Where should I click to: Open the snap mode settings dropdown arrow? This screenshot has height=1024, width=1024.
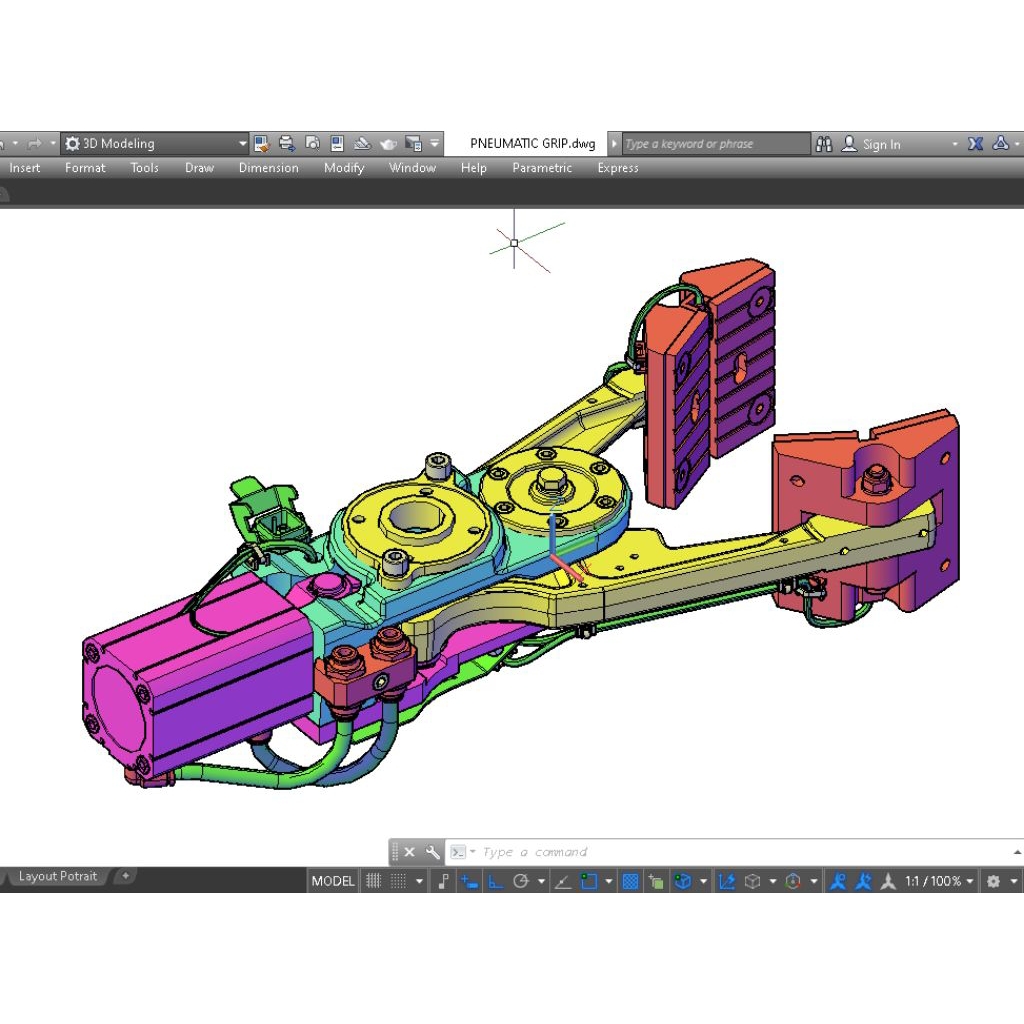pyautogui.click(x=419, y=881)
